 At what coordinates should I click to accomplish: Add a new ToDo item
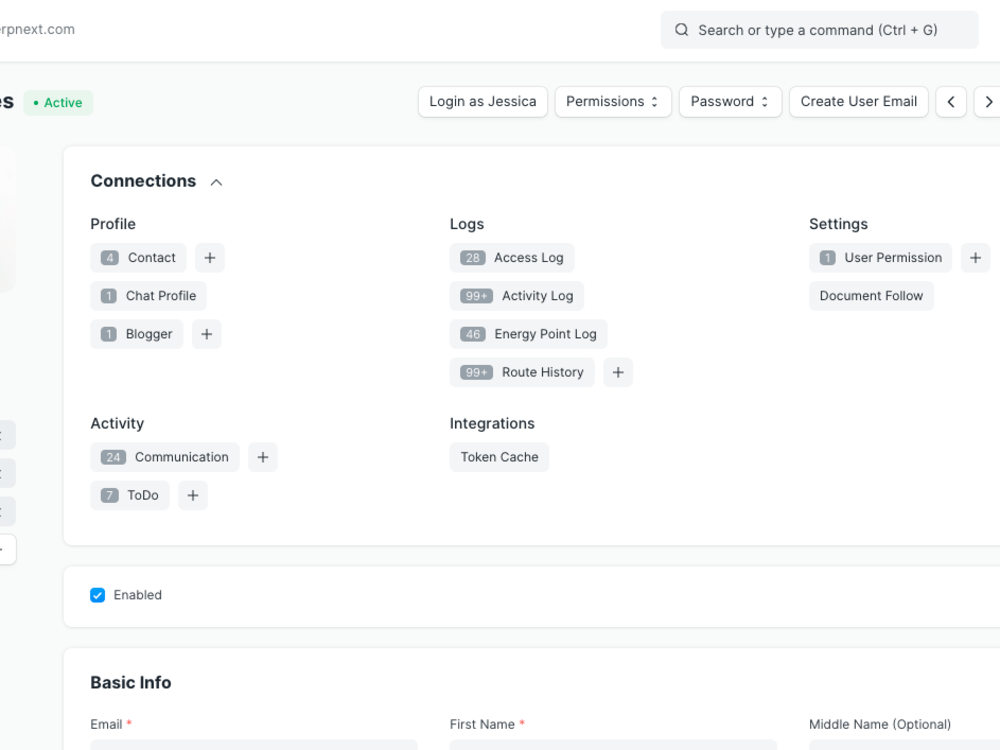pyautogui.click(x=192, y=495)
